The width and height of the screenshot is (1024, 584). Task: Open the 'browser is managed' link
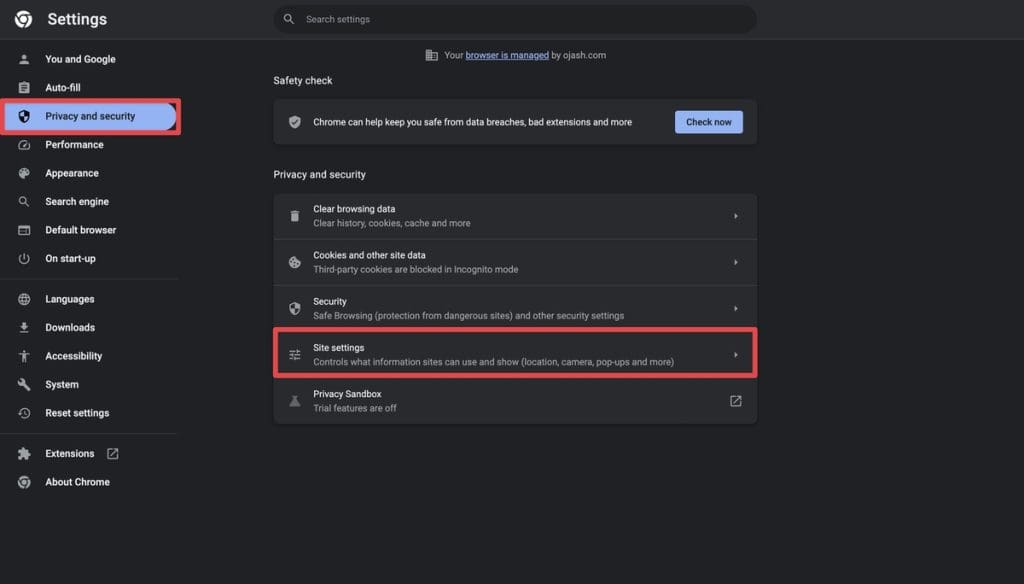(x=507, y=55)
